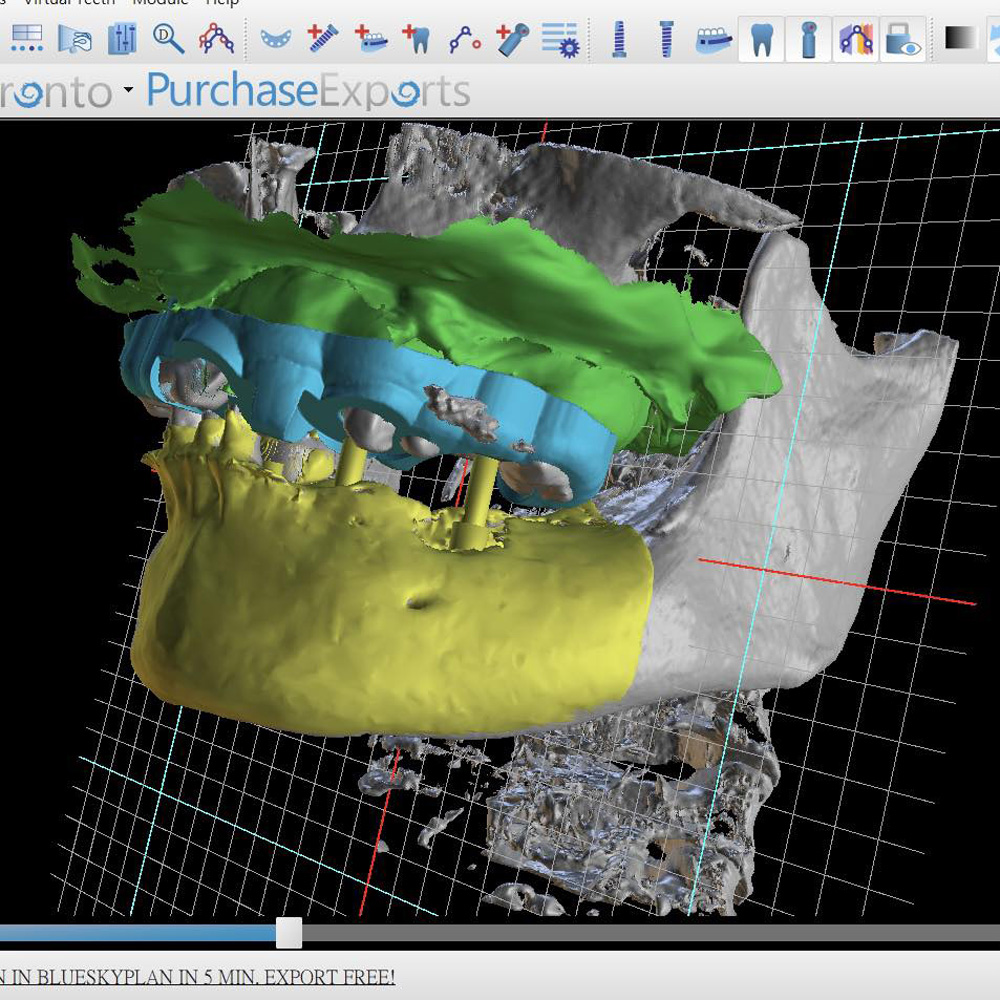Toggle teeth visibility tooth button
Viewport: 1000px width, 1000px height.
[x=760, y=39]
